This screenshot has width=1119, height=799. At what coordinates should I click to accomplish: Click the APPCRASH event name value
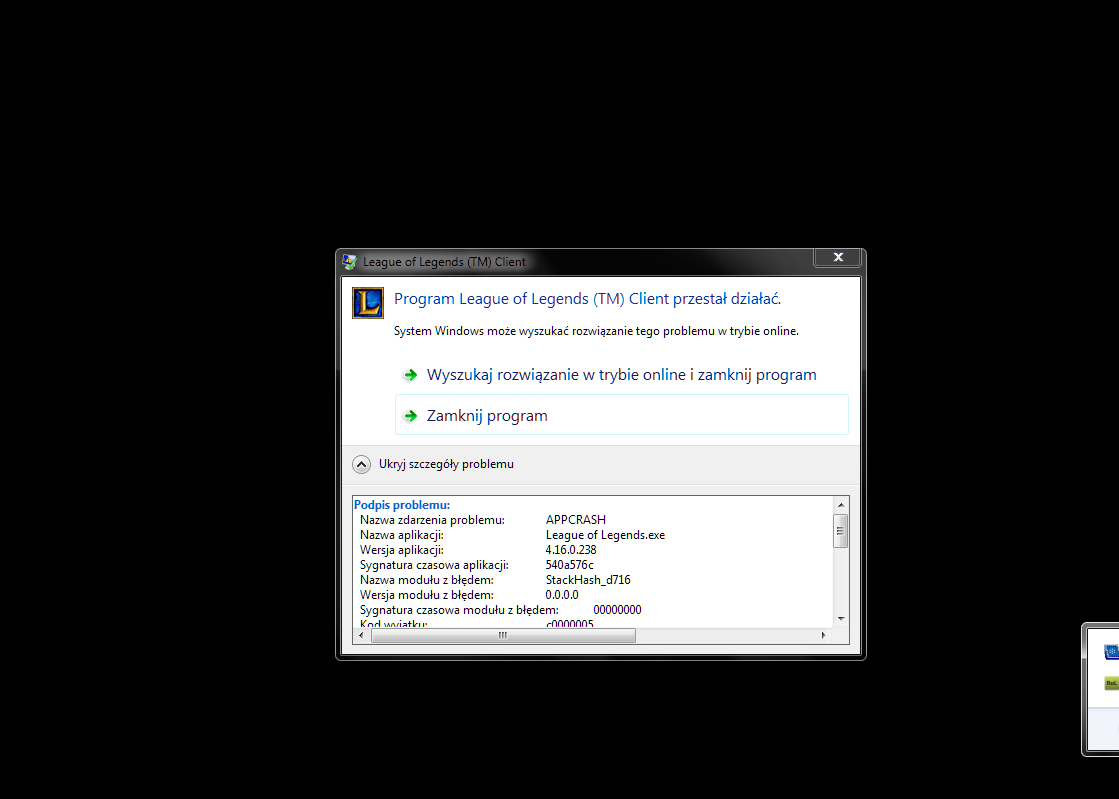pos(575,520)
